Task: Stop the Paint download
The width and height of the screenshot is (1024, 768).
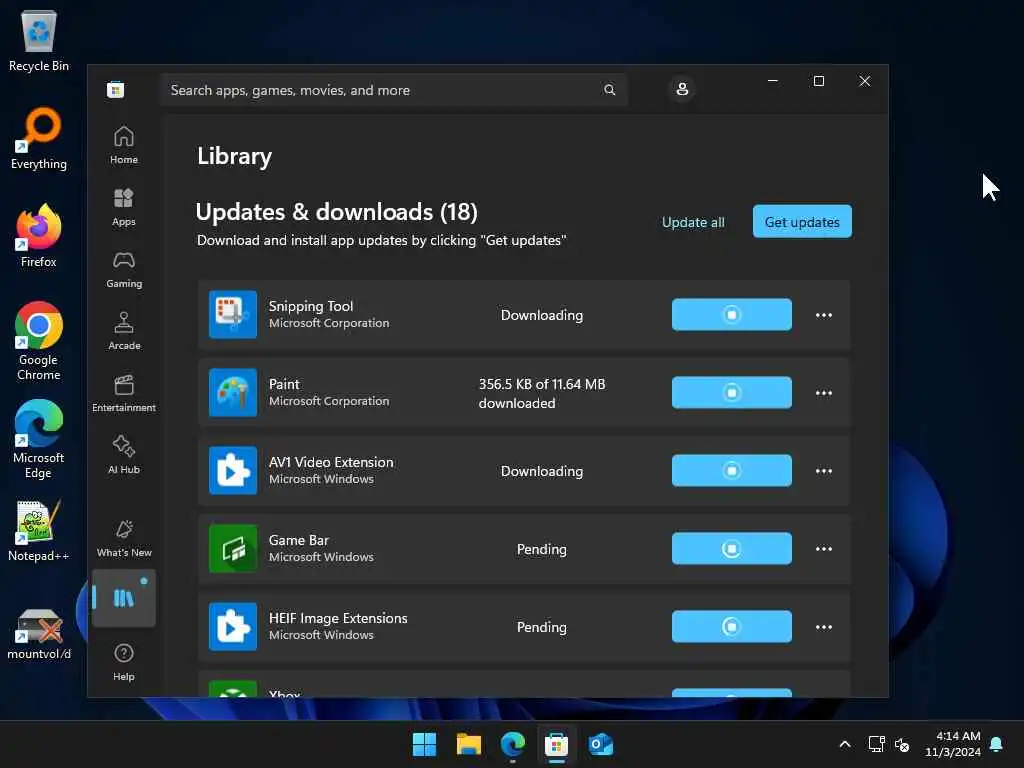Action: tap(731, 392)
